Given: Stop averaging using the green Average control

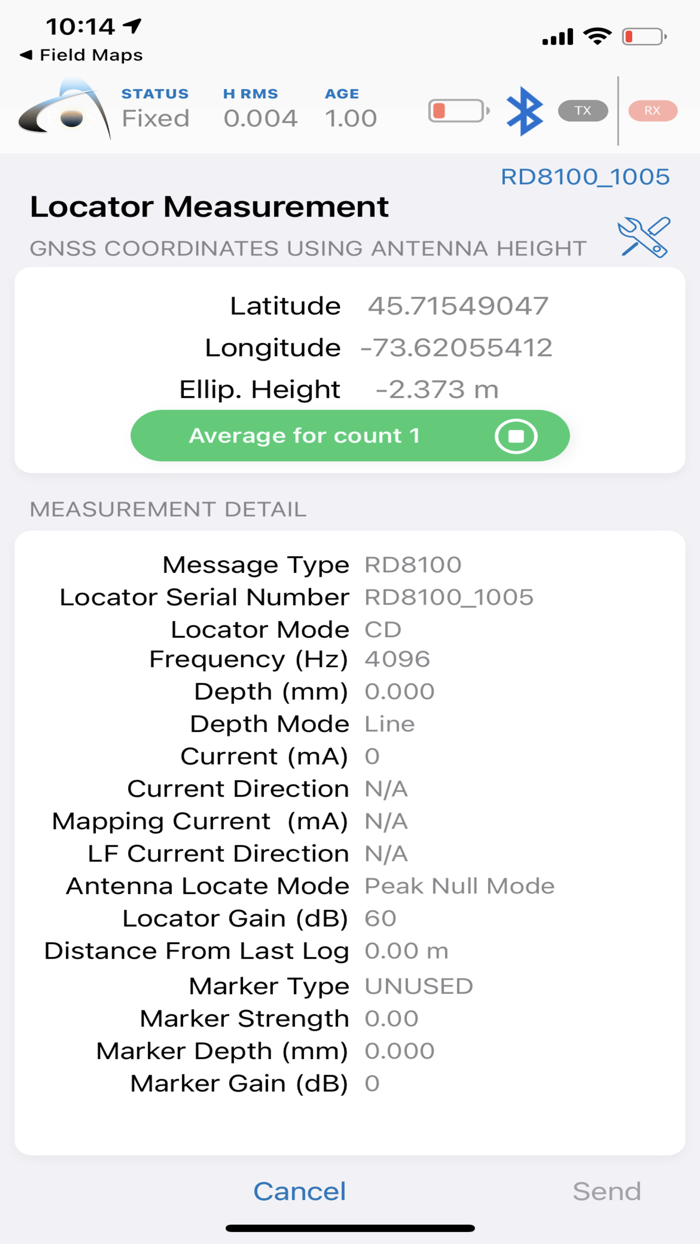Looking at the screenshot, I should point(515,435).
